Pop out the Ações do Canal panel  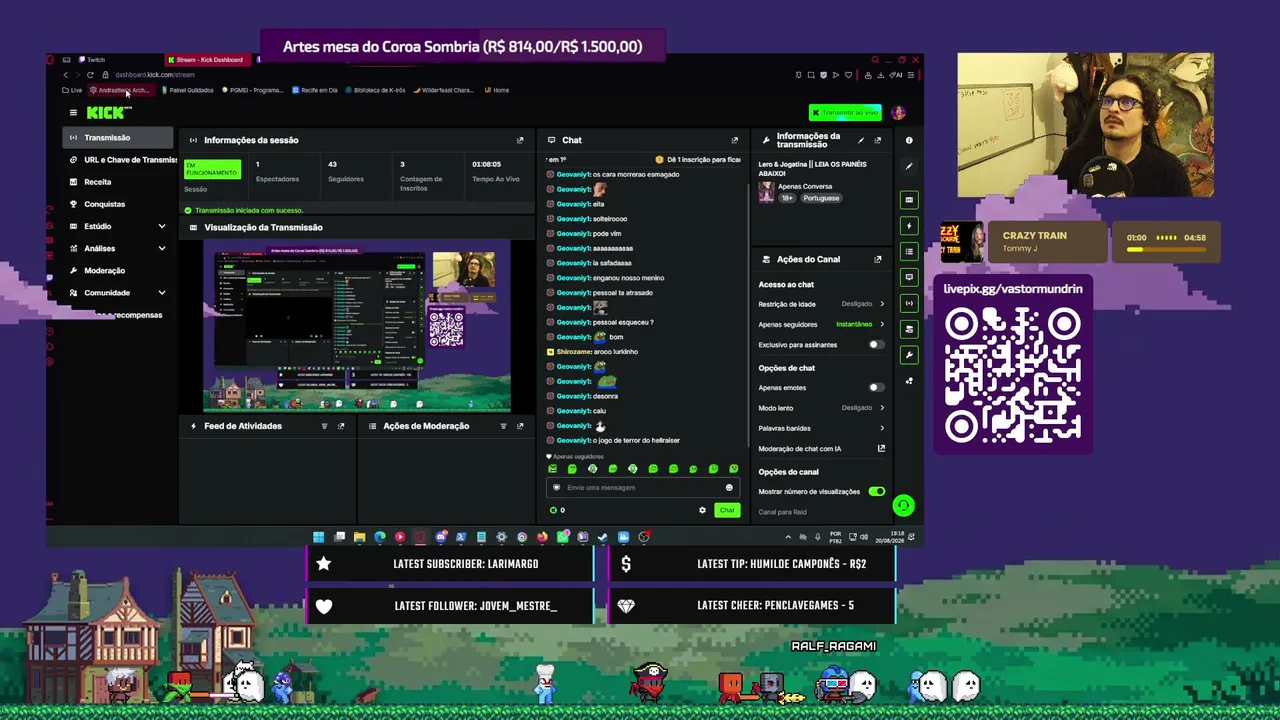(878, 259)
